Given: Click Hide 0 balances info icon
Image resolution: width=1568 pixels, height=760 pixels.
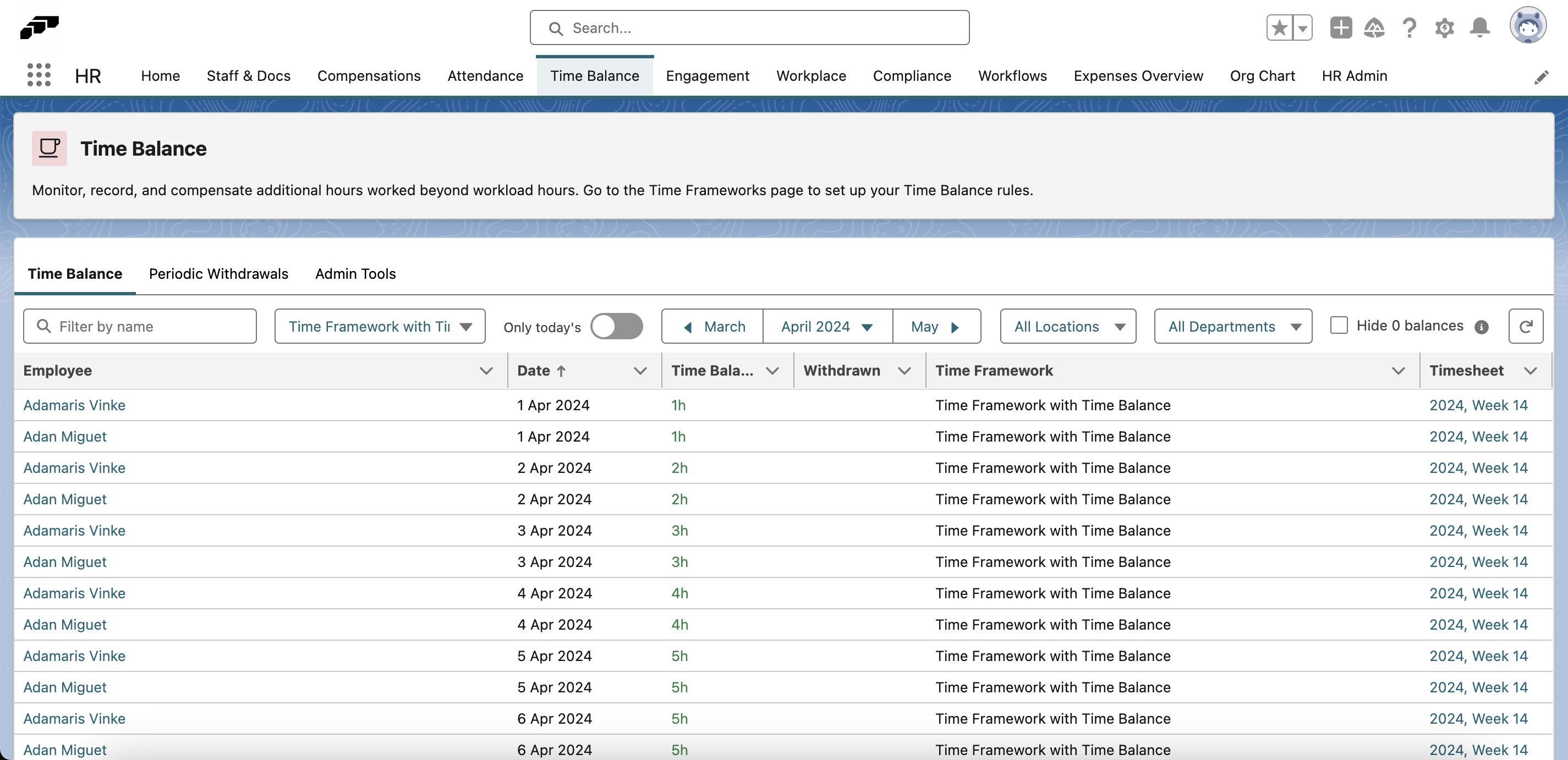Looking at the screenshot, I should pyautogui.click(x=1482, y=327).
